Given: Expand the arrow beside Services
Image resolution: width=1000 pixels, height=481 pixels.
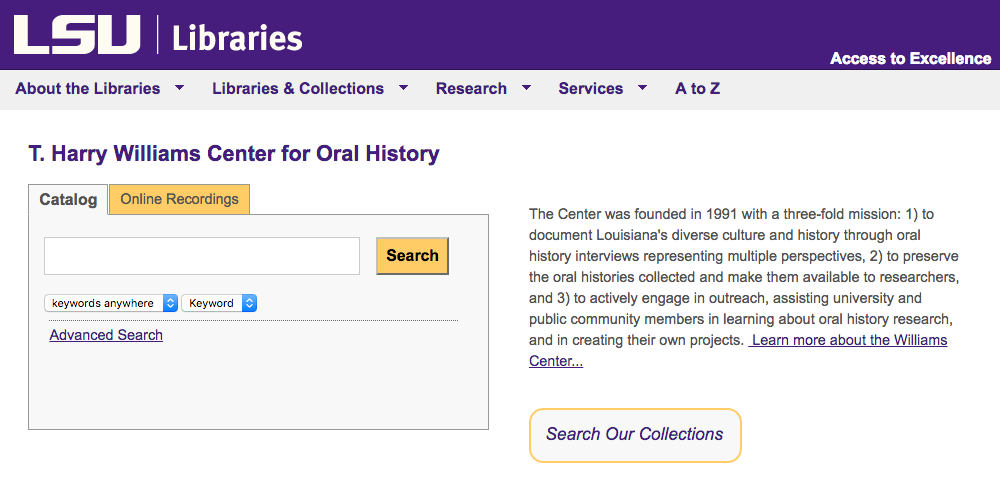Looking at the screenshot, I should [x=642, y=87].
